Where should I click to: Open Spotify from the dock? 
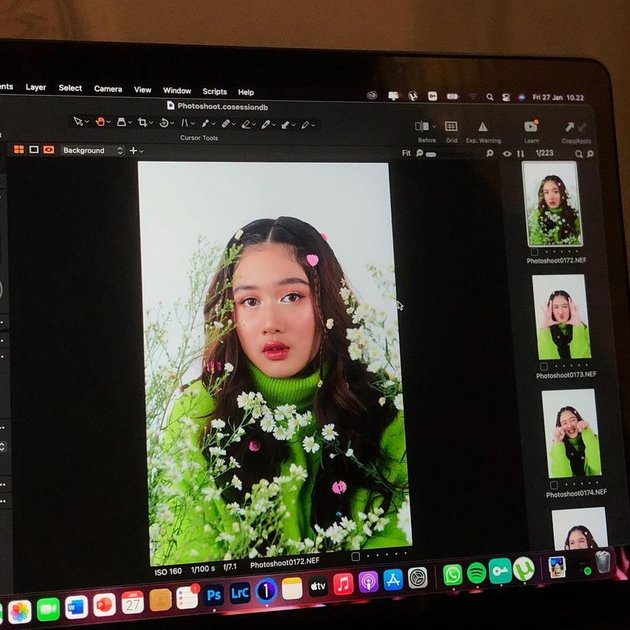point(477,573)
